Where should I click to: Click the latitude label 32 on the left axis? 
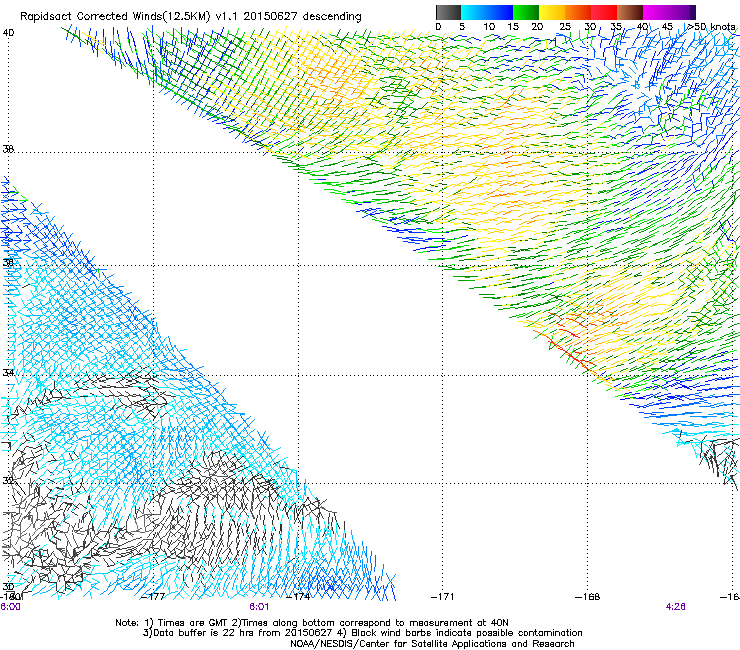[8, 481]
